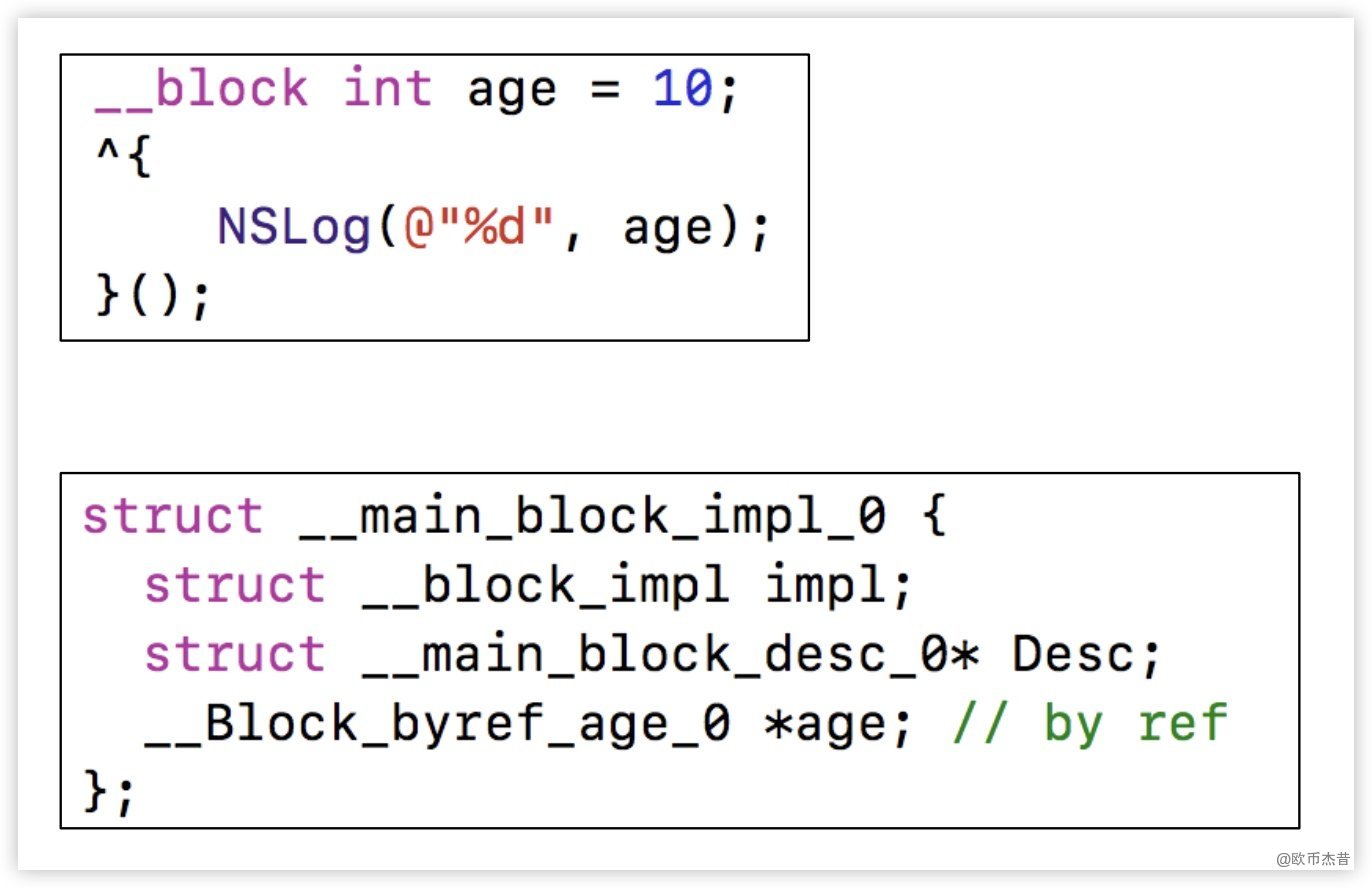Click the NSLog function name
Image resolution: width=1372 pixels, height=888 pixels.
coord(294,228)
